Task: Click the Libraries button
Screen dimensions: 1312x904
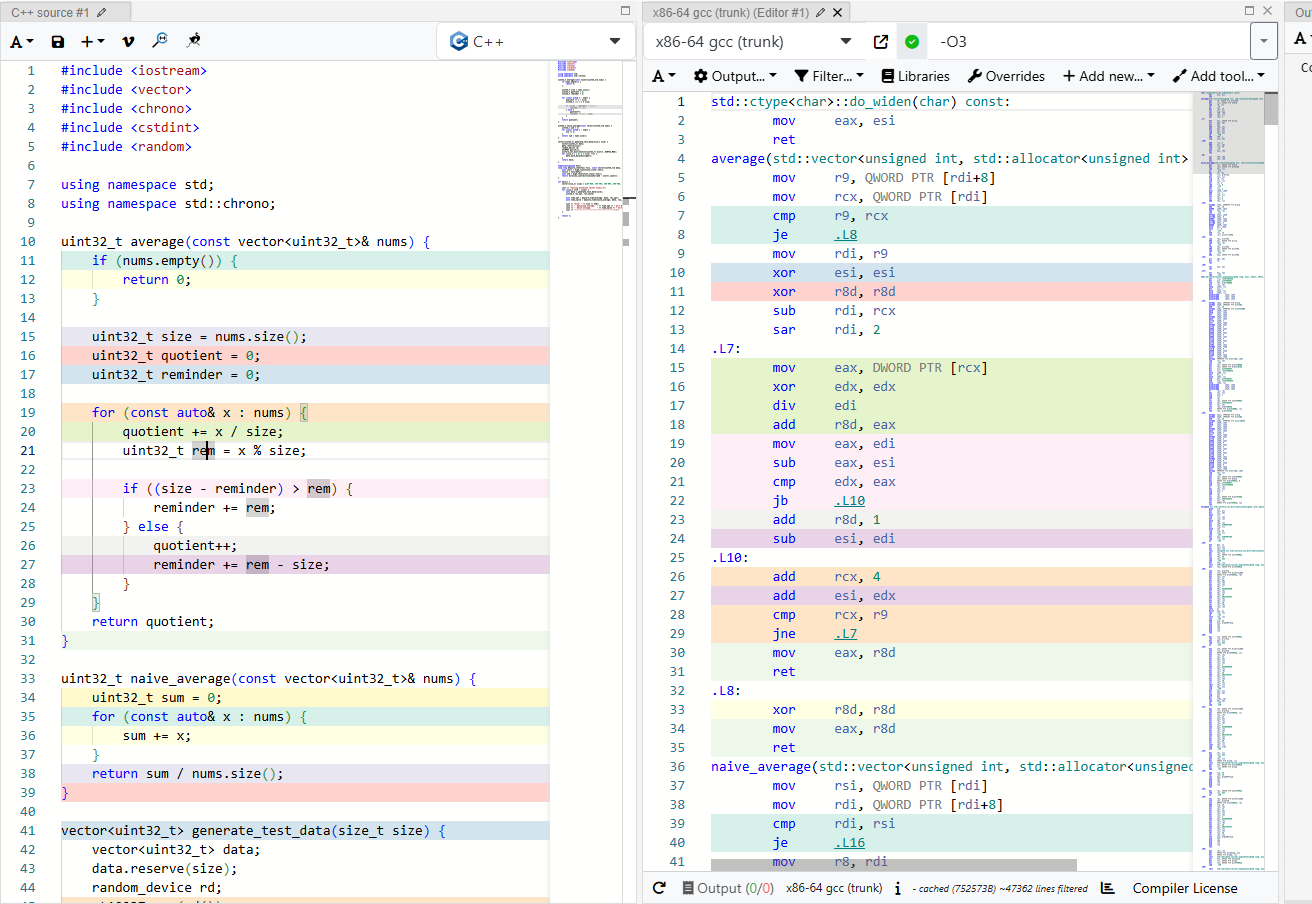Action: click(915, 76)
